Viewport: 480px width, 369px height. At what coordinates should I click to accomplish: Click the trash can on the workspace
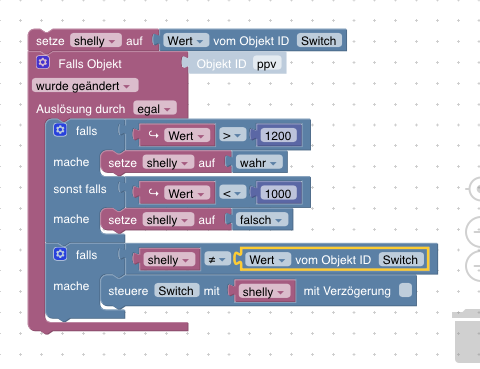click(x=467, y=336)
